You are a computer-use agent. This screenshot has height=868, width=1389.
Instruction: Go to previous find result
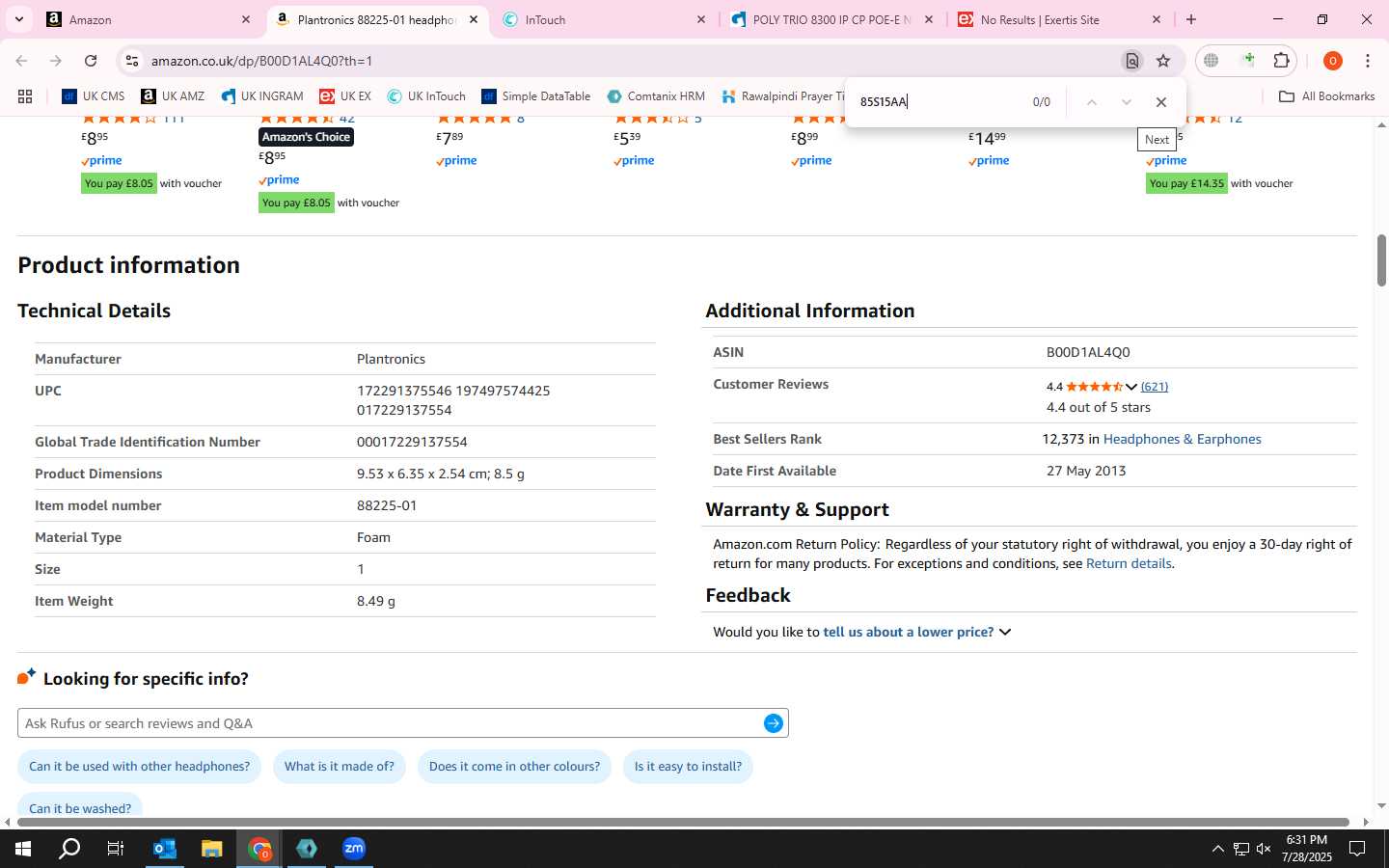[x=1091, y=102]
